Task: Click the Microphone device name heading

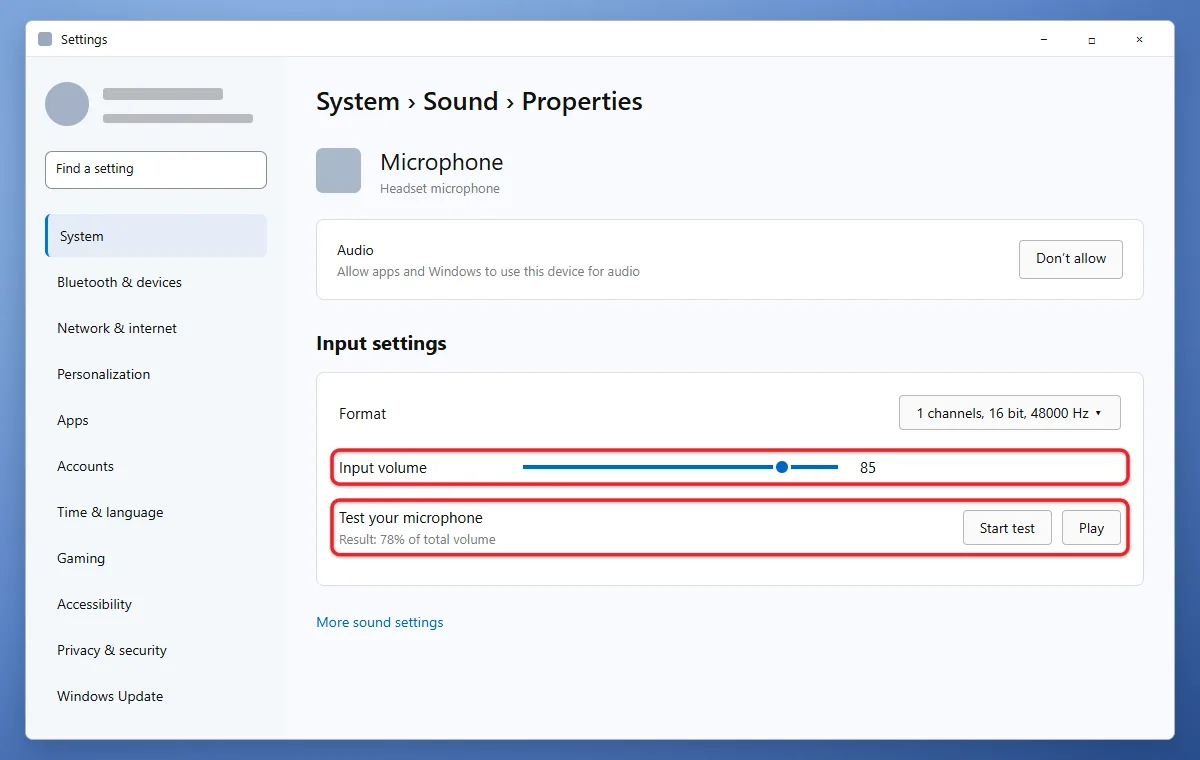Action: pos(441,162)
